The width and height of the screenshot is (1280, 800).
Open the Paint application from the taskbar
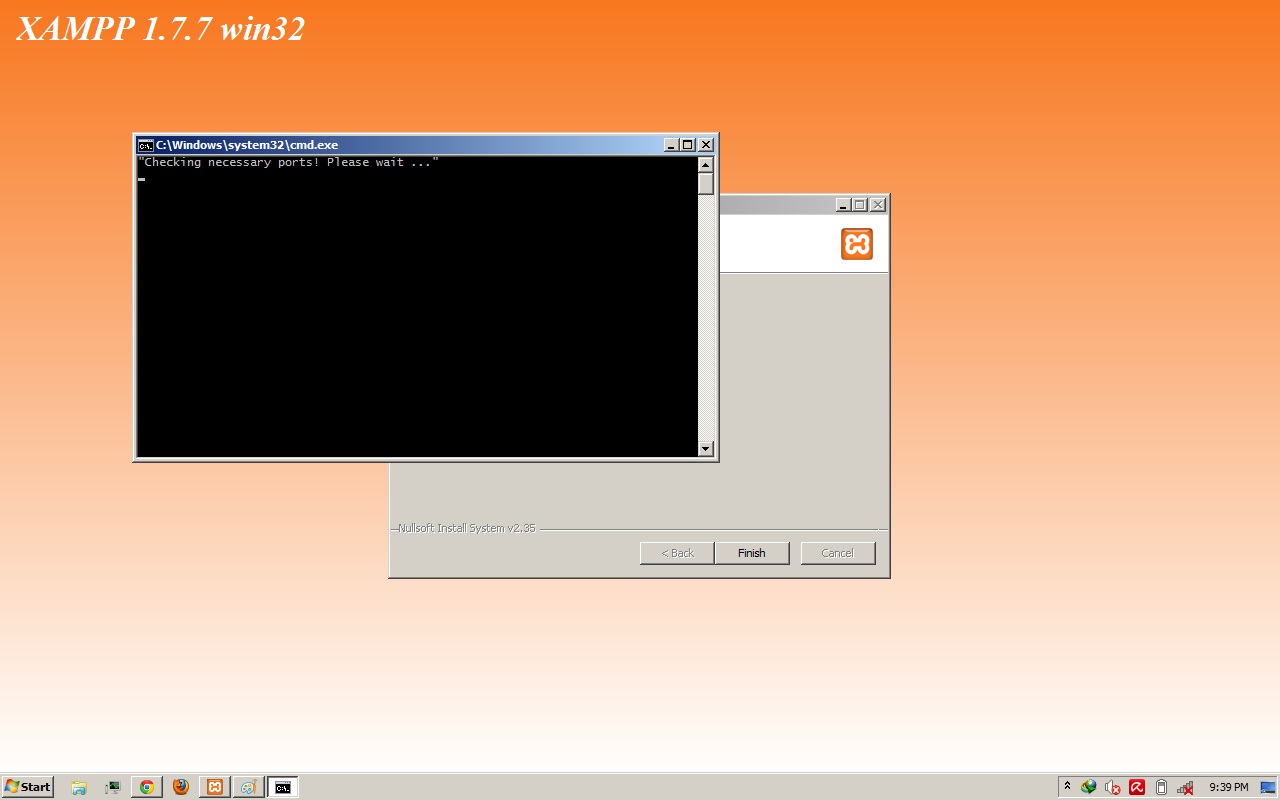[x=248, y=787]
